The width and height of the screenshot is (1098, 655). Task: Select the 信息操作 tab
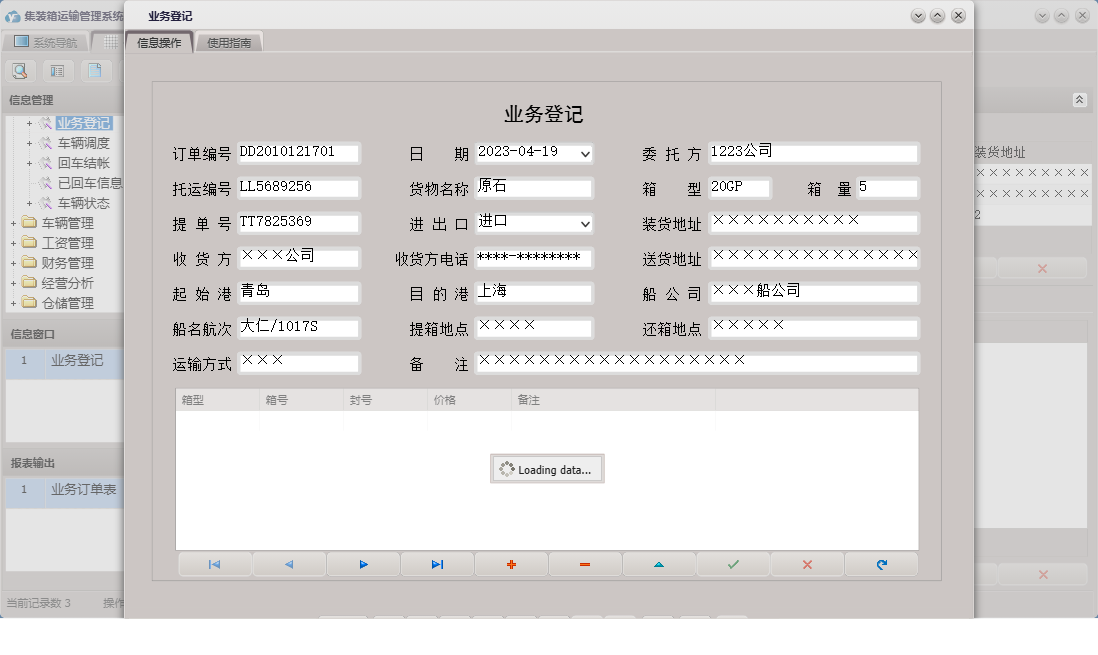161,42
